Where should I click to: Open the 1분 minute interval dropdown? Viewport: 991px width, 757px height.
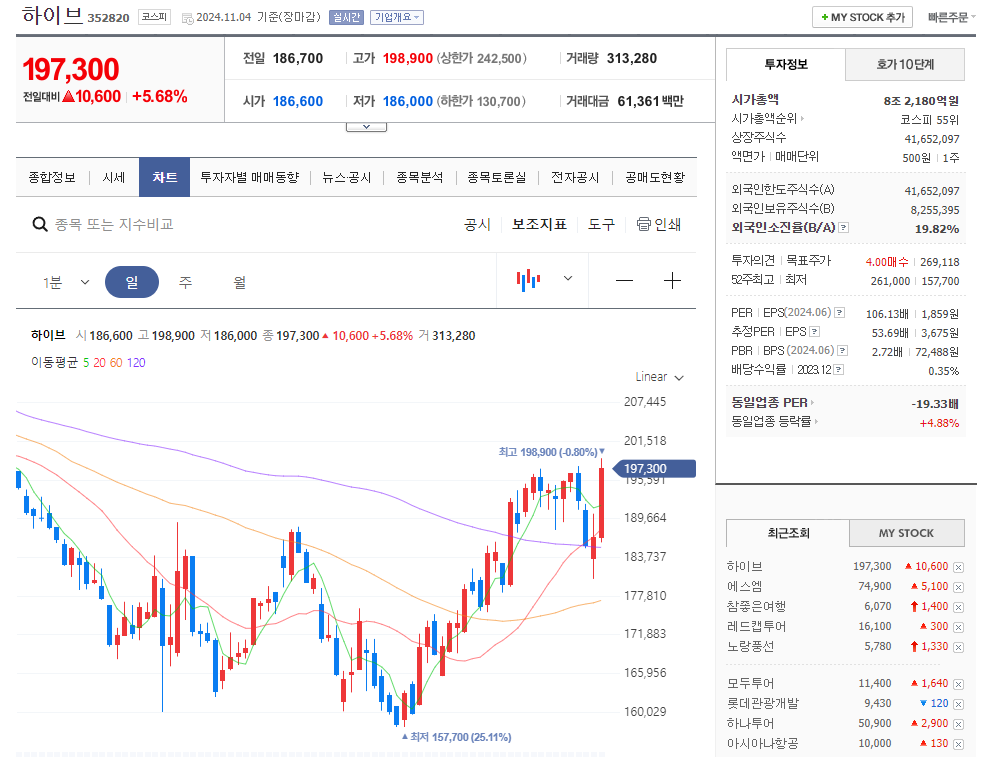click(66, 282)
